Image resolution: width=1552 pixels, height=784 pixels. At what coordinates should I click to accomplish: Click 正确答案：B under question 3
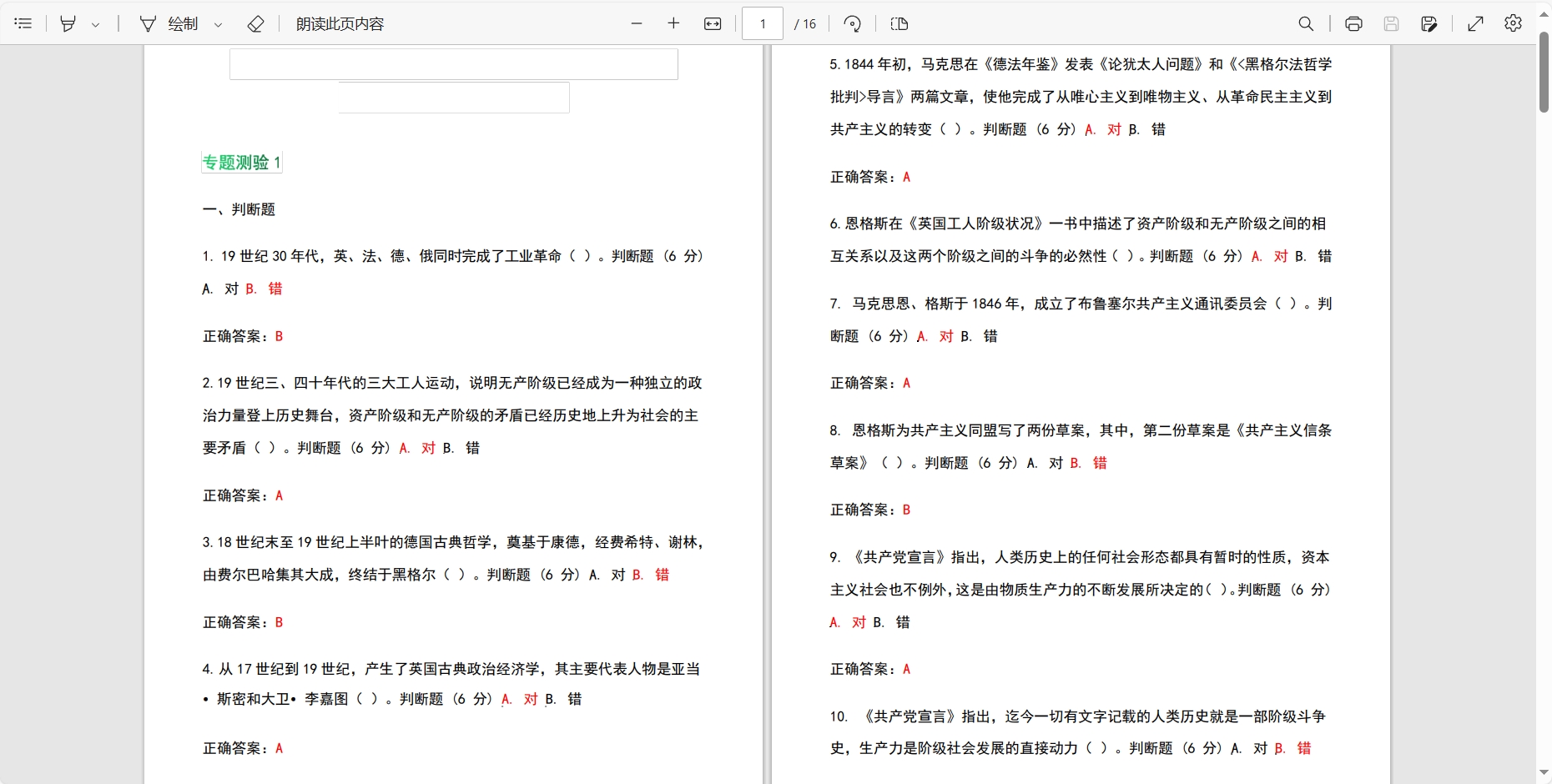point(243,622)
